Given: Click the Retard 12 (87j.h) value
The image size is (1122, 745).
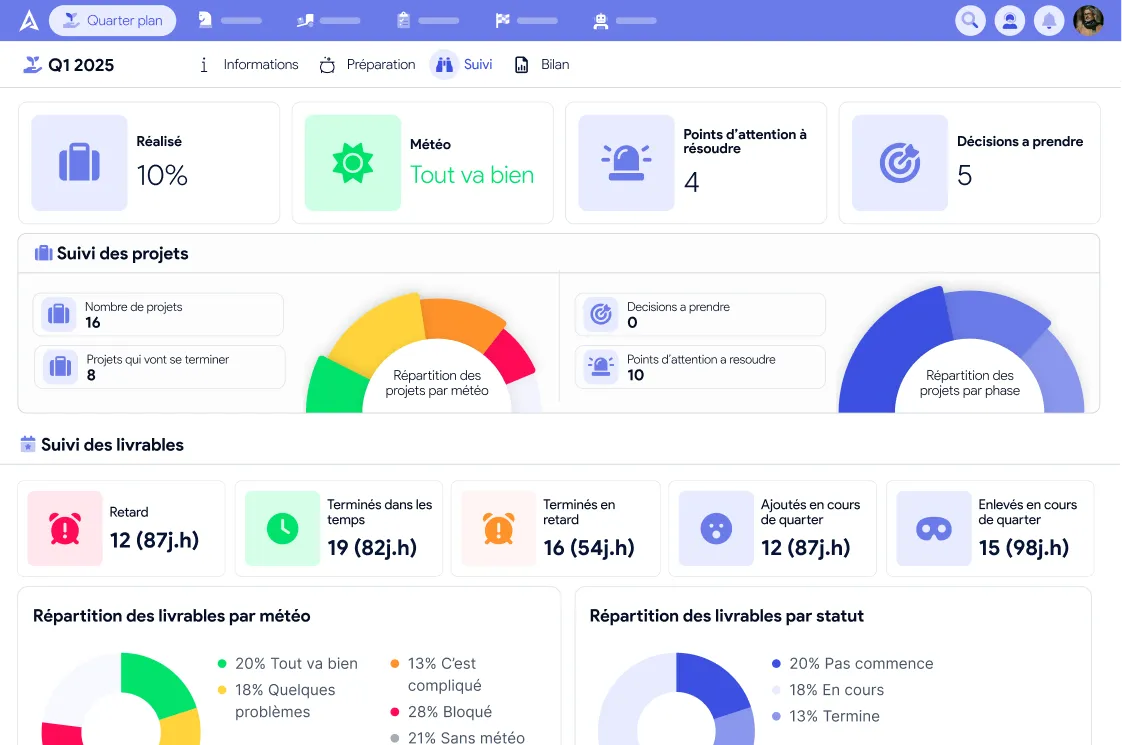Looking at the screenshot, I should click(x=155, y=540).
